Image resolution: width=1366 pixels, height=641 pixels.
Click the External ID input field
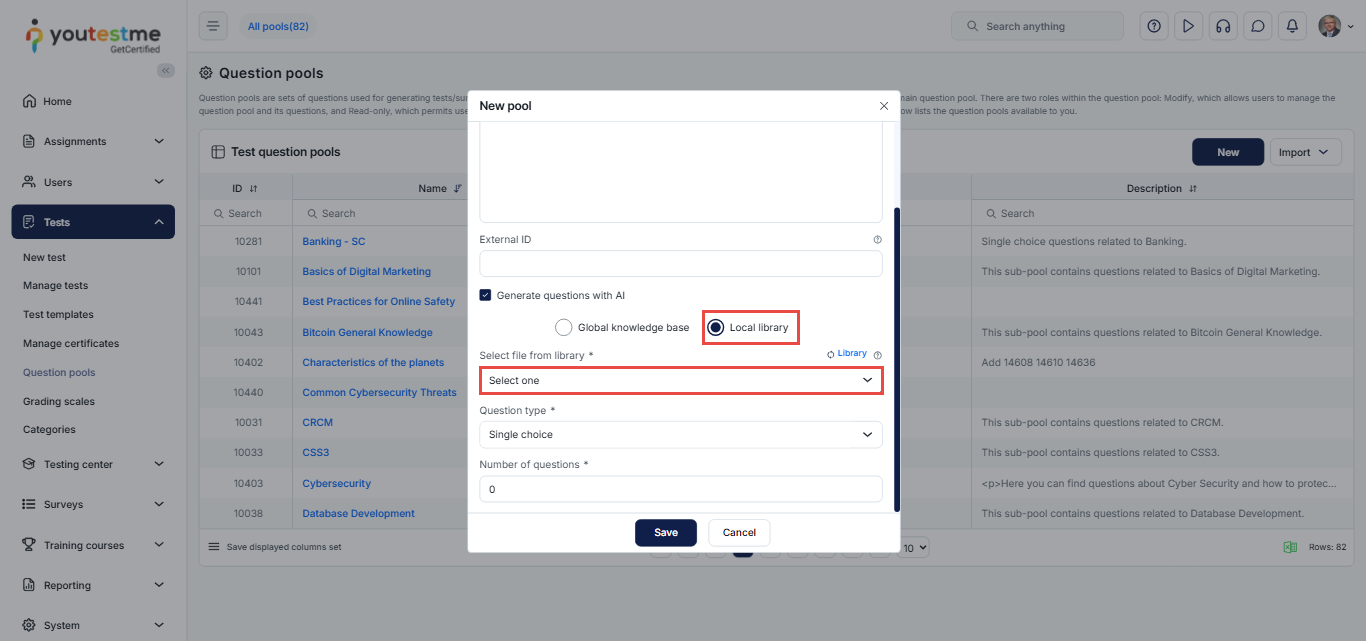pyautogui.click(x=681, y=264)
